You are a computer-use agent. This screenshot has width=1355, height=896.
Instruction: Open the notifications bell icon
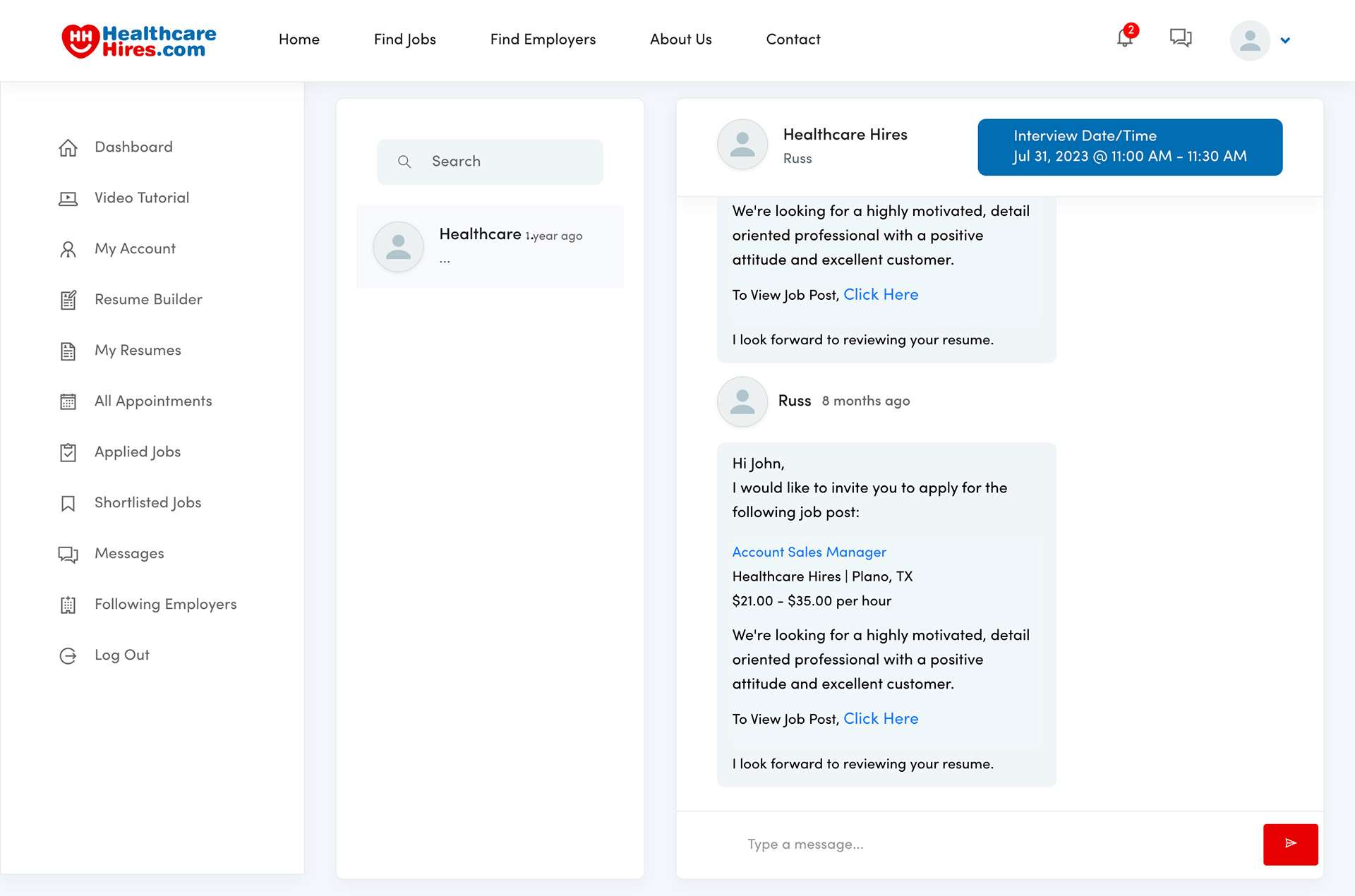pyautogui.click(x=1125, y=38)
